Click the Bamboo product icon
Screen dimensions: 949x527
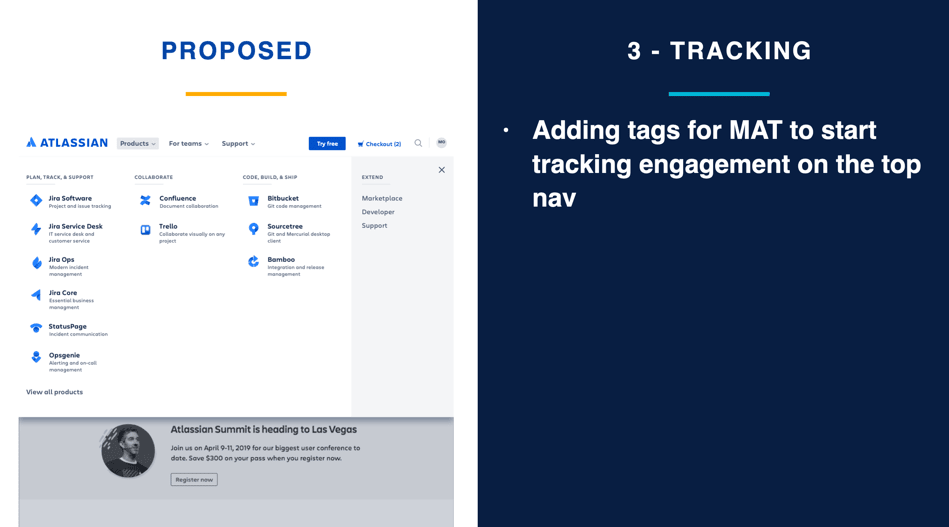pyautogui.click(x=253, y=262)
